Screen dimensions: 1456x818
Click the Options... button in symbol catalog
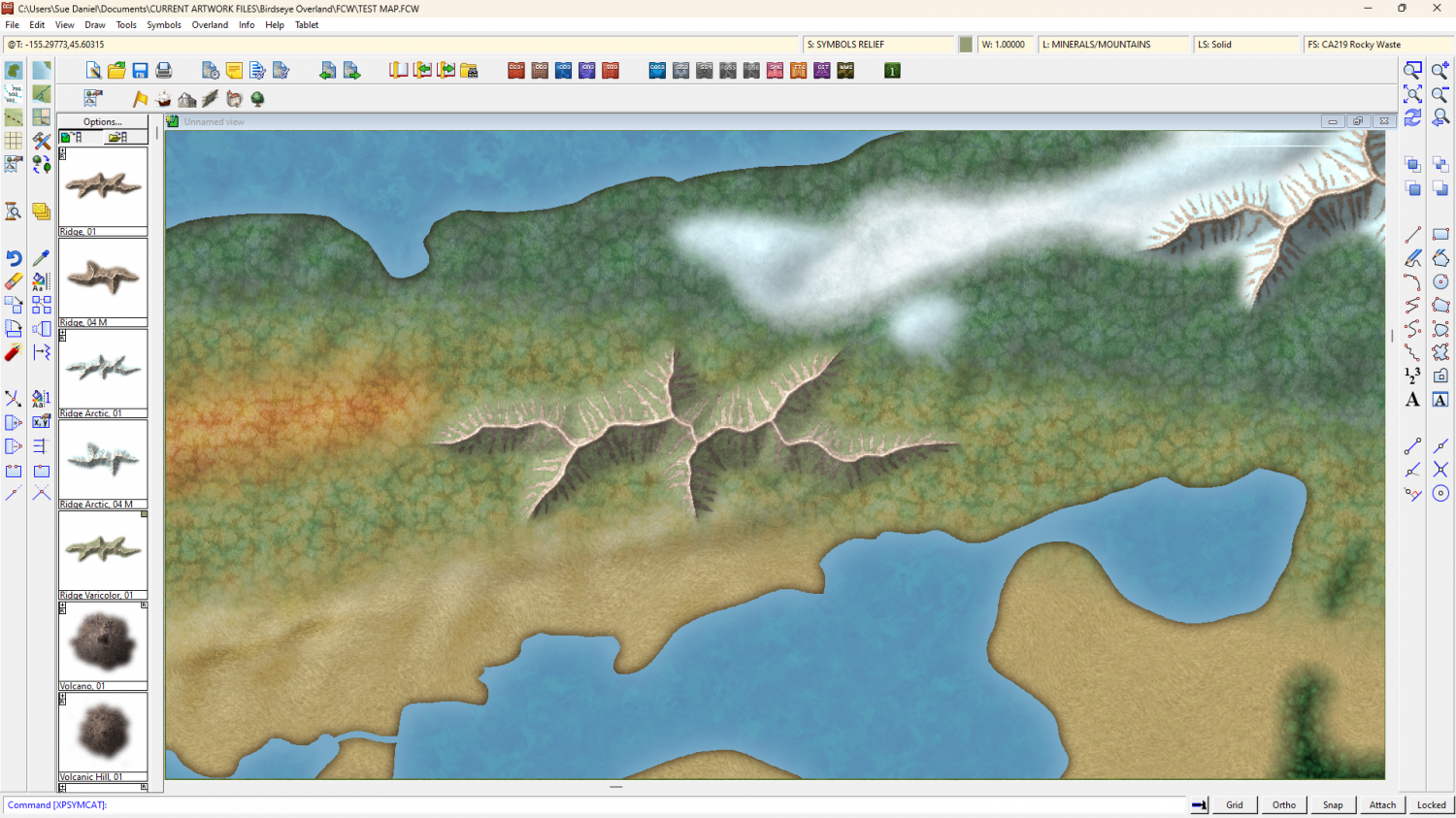tap(103, 122)
